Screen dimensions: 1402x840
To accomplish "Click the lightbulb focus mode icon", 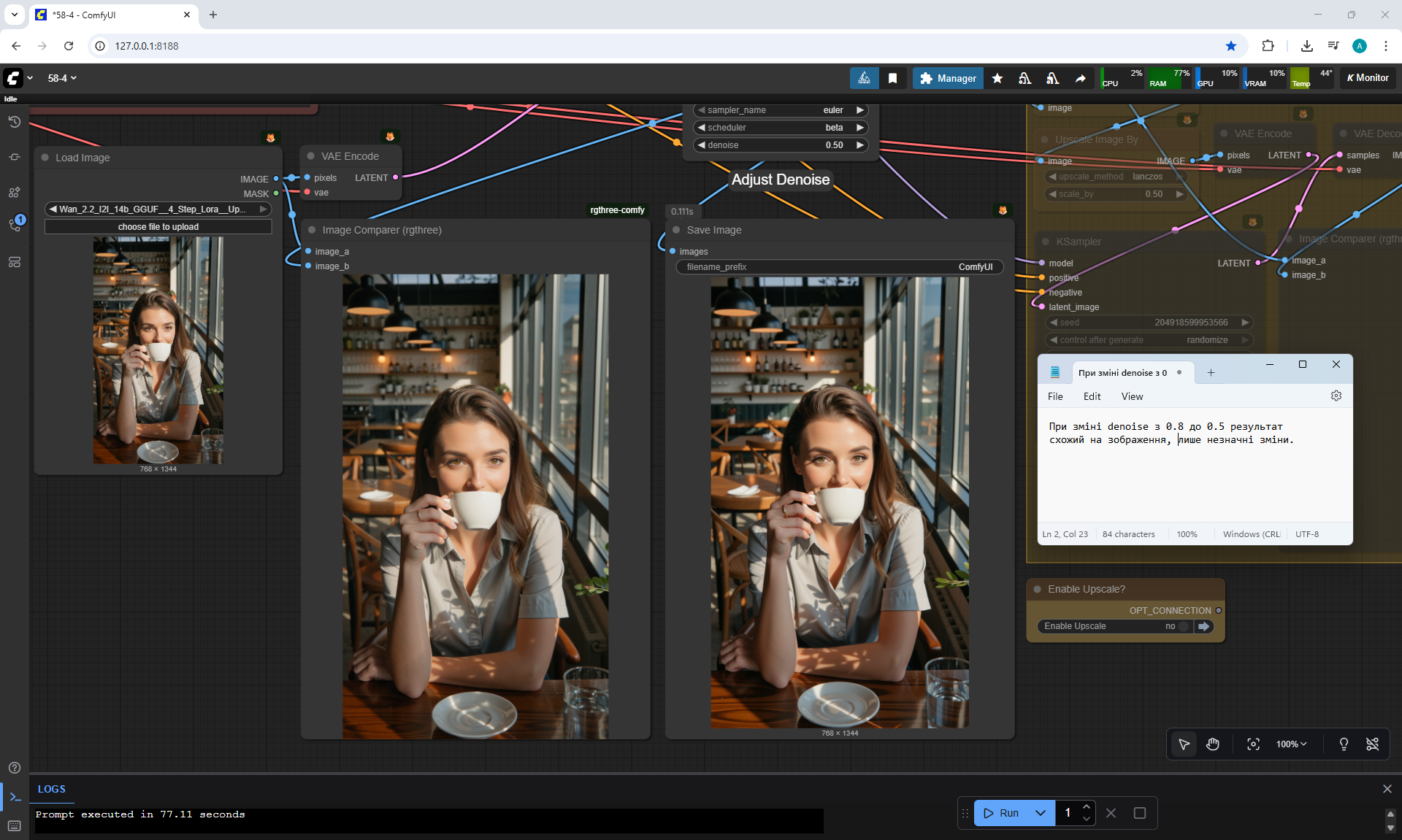I will [1343, 744].
